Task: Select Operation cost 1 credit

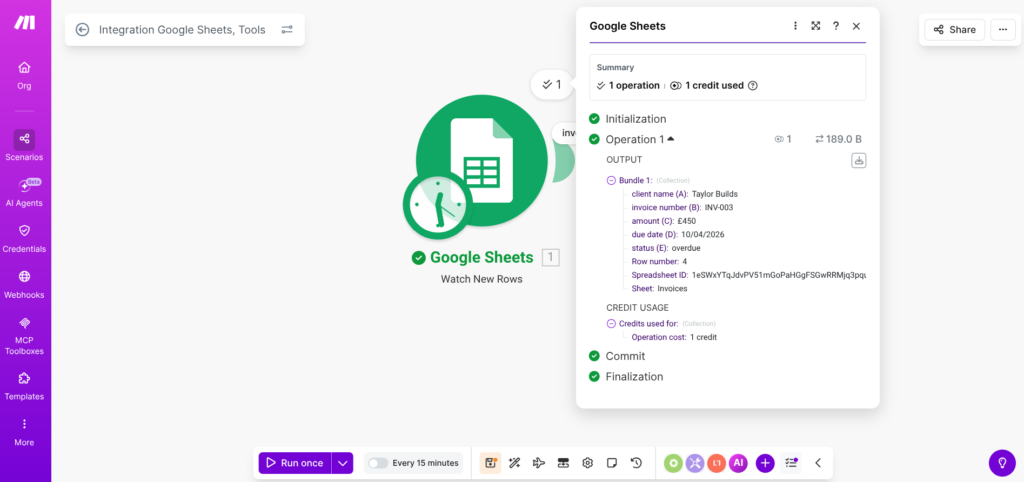Action: [x=704, y=337]
